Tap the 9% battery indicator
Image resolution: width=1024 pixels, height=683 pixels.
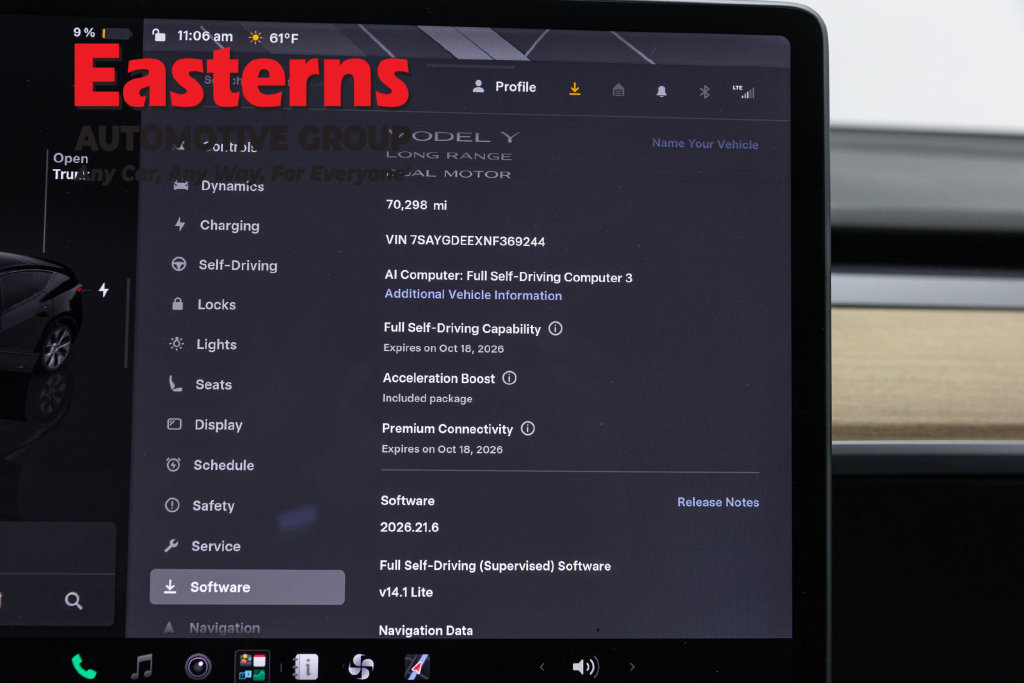(101, 33)
